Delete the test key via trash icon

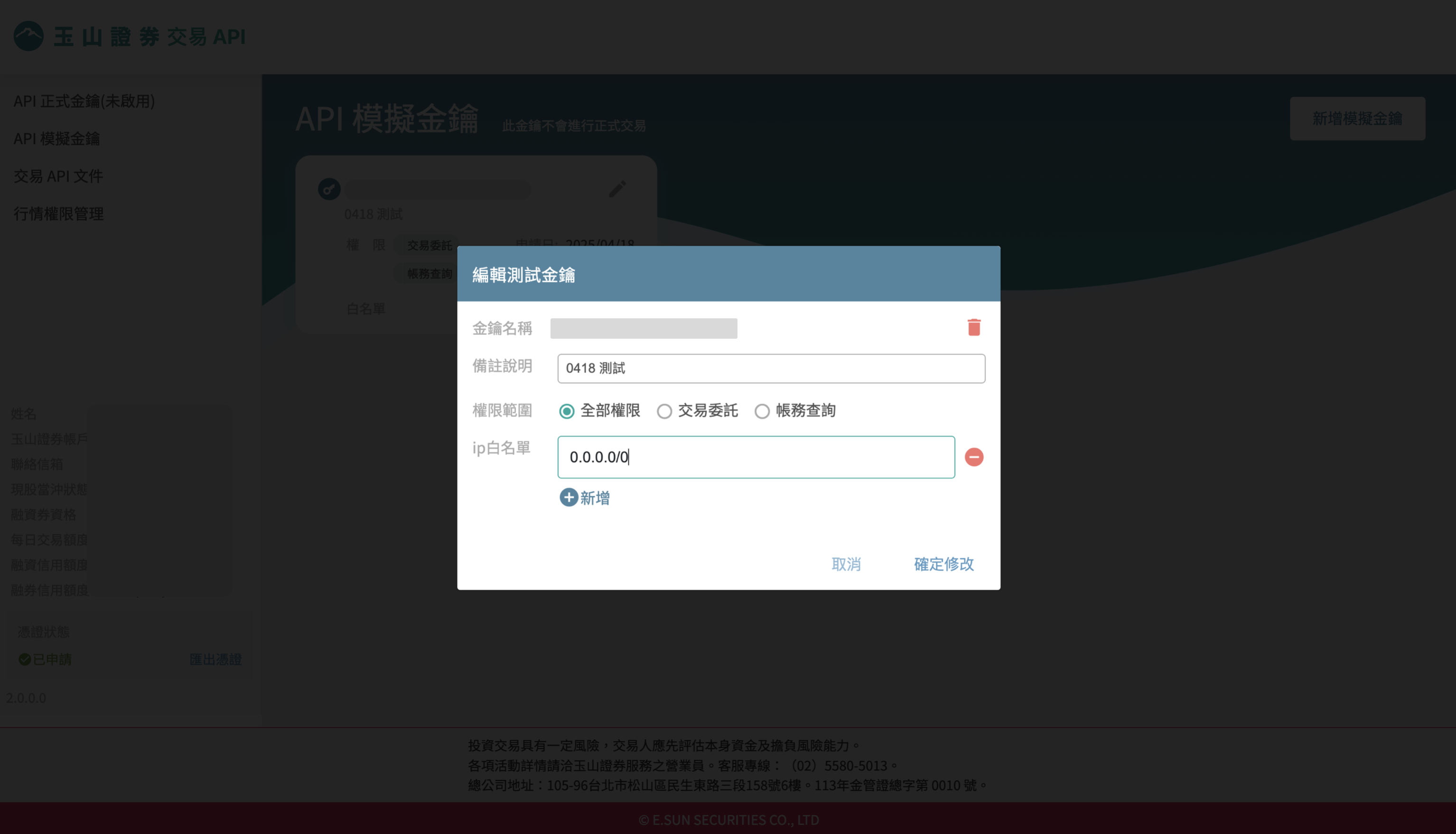click(x=973, y=327)
